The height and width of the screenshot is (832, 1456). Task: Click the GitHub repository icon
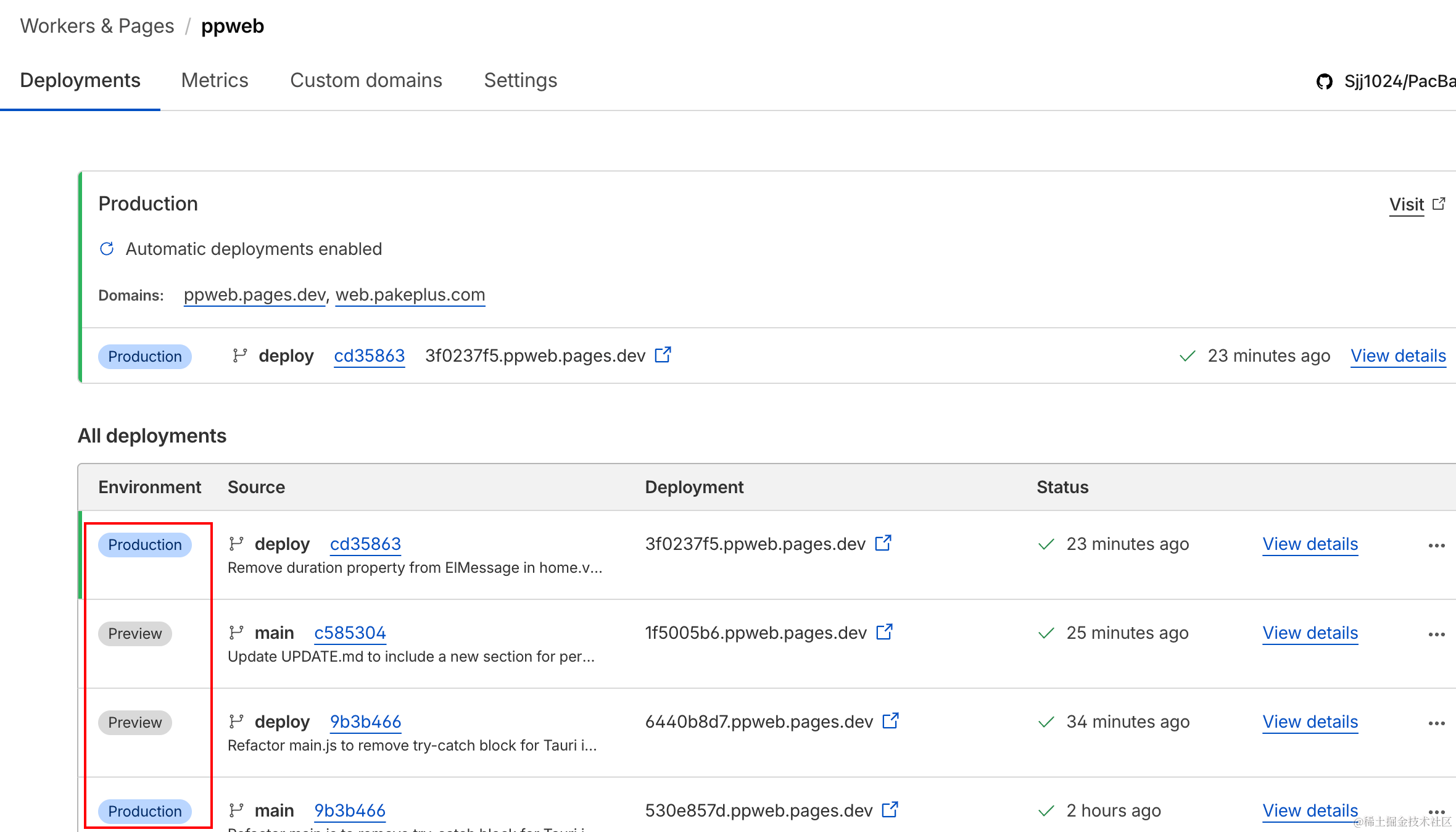tap(1324, 81)
